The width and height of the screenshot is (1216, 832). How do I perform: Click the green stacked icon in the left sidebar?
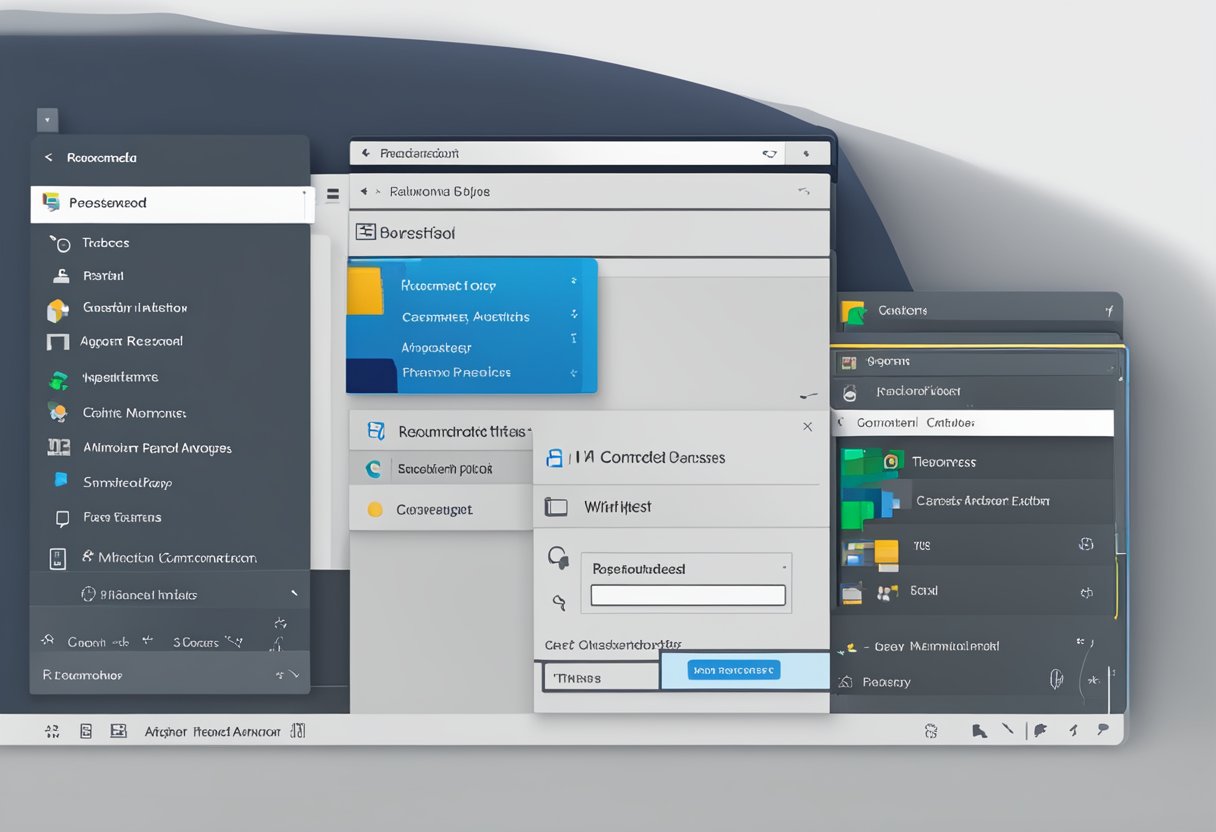59,379
